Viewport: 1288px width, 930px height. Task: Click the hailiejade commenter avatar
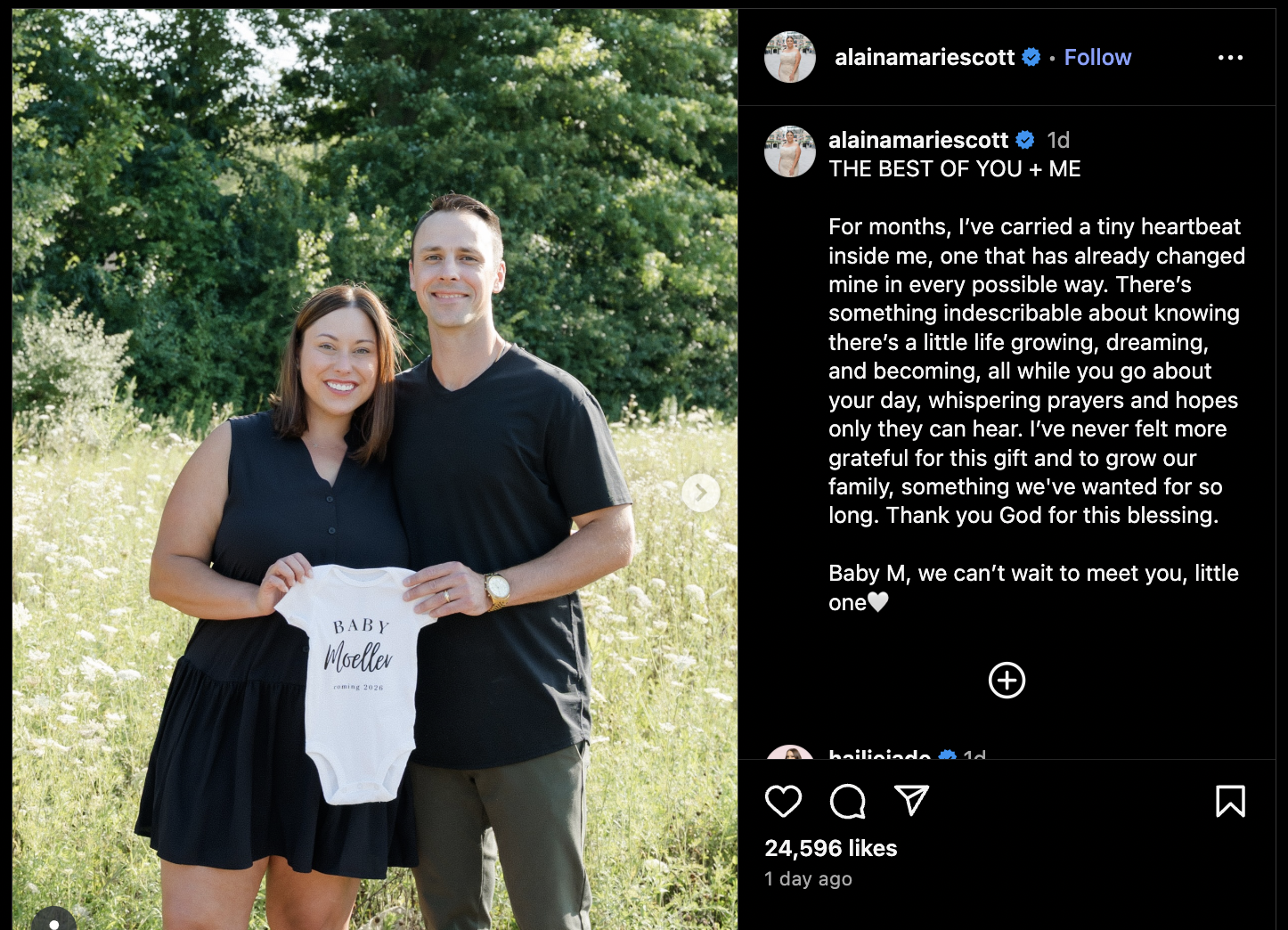click(x=790, y=753)
